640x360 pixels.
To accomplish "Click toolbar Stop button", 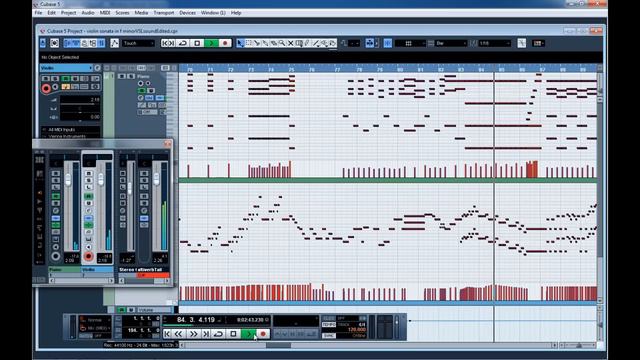I will click(x=197, y=43).
